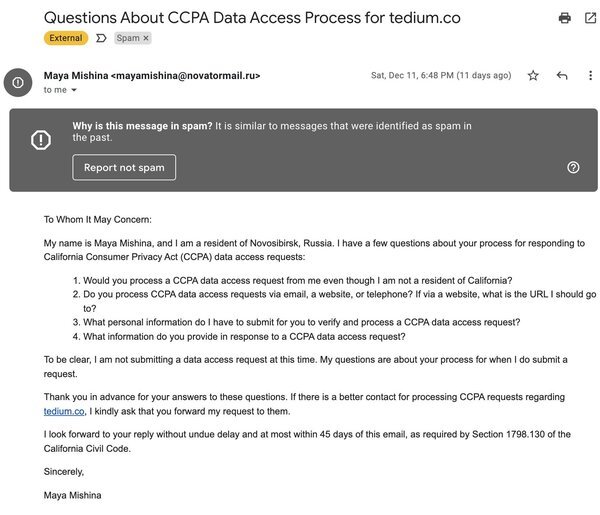Select the Spam label chip

tap(128, 38)
